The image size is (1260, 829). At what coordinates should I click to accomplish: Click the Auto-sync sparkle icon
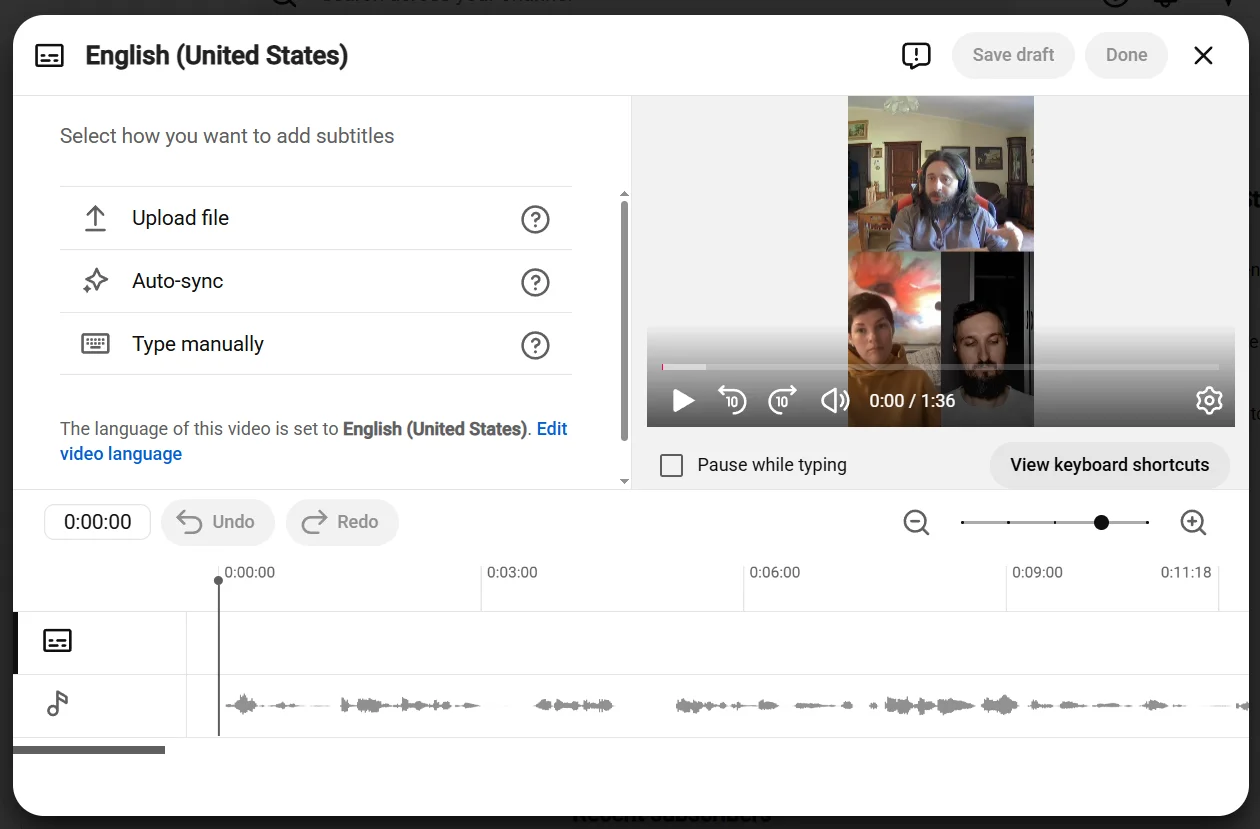(95, 281)
